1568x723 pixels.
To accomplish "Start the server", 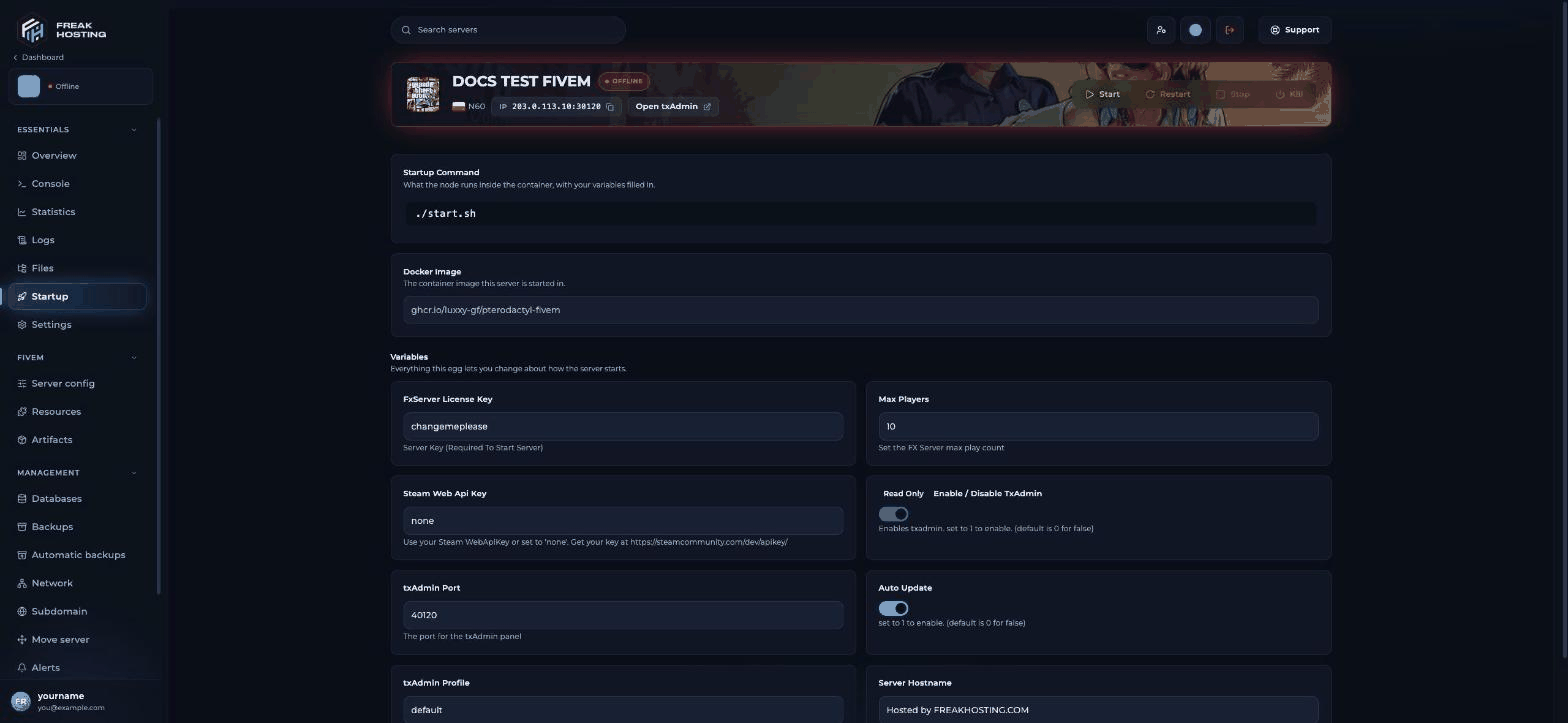I will [x=1103, y=94].
